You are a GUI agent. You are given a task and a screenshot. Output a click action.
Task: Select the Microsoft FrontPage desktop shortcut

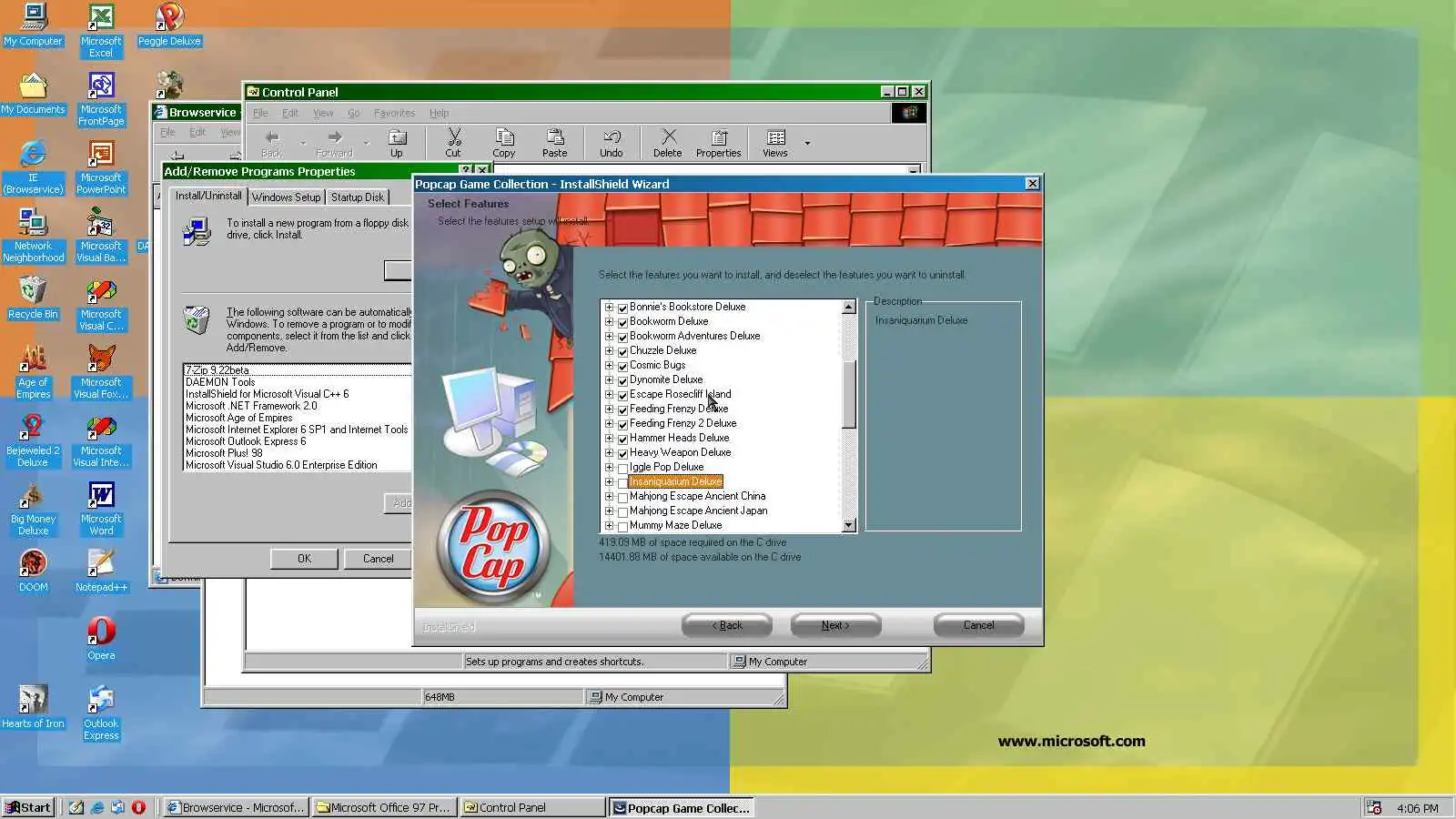tap(101, 98)
